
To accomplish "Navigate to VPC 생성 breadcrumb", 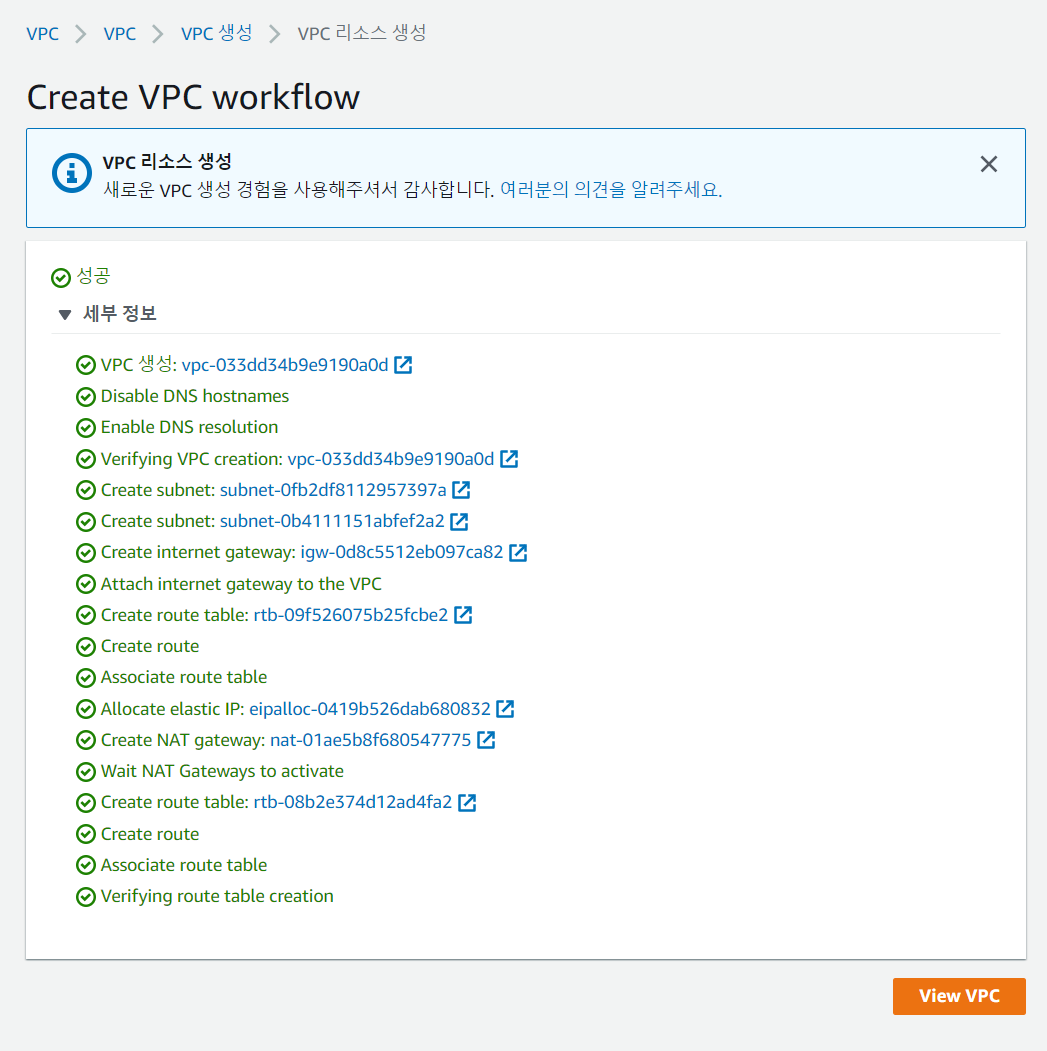I will click(217, 33).
